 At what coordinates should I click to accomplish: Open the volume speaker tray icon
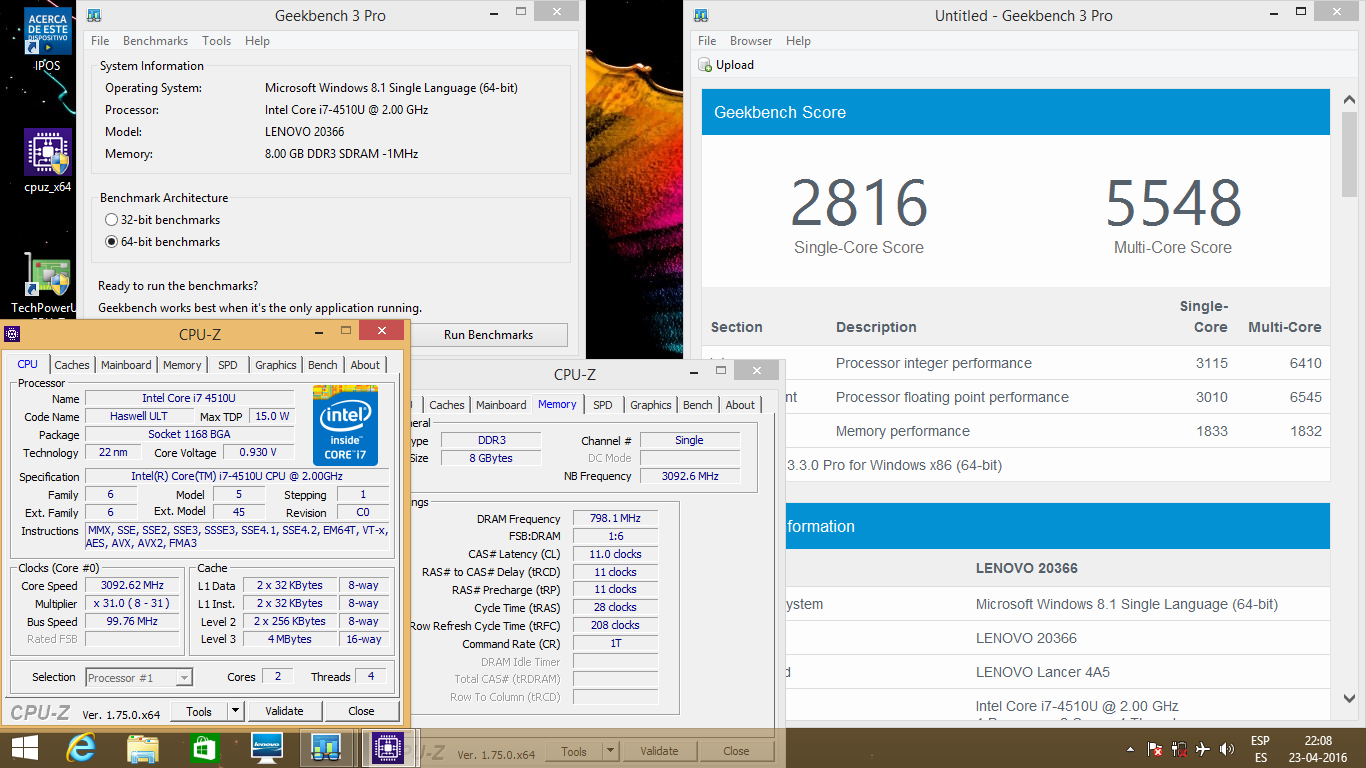tap(1227, 749)
